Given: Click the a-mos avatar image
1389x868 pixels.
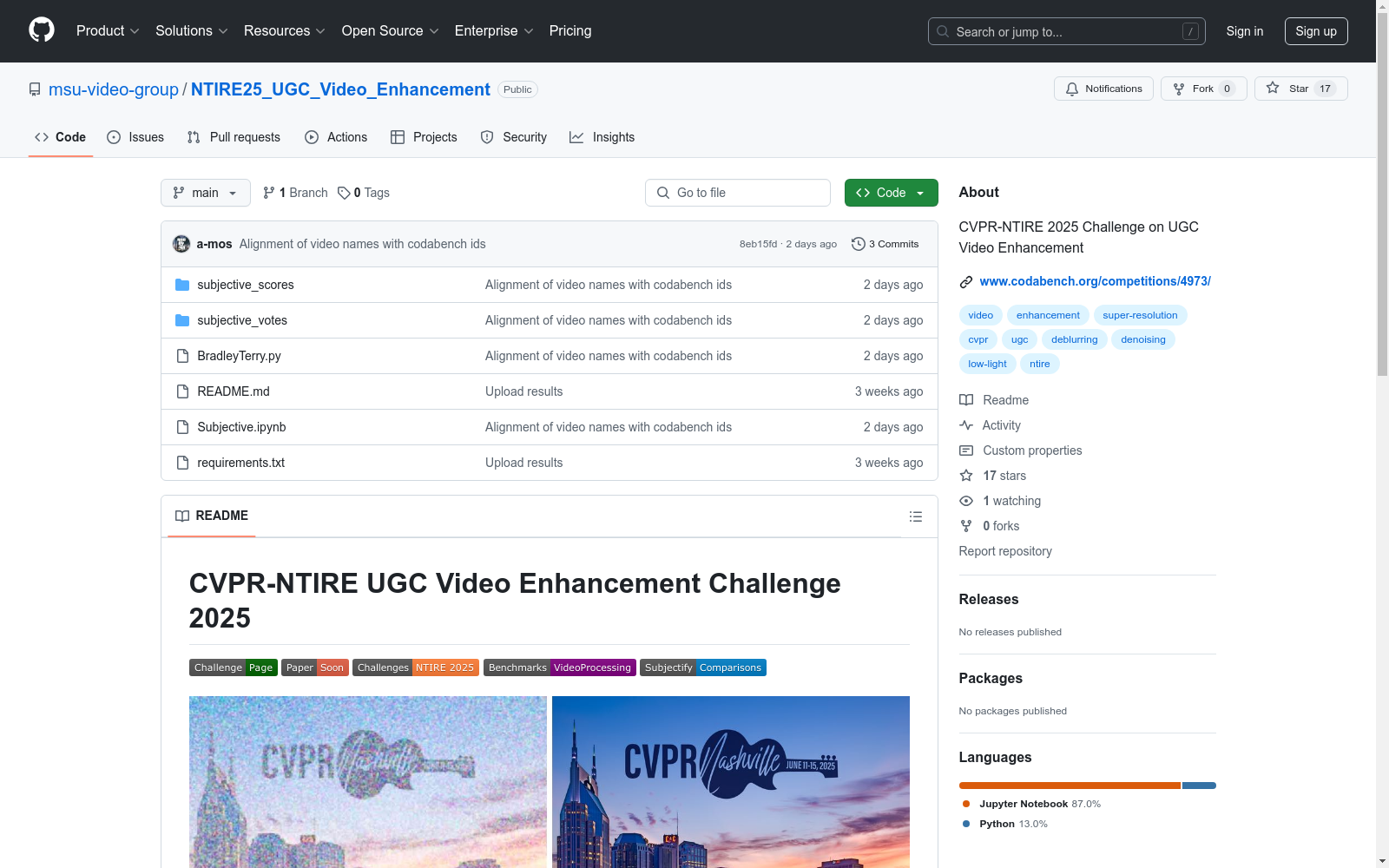Looking at the screenshot, I should click(x=181, y=244).
